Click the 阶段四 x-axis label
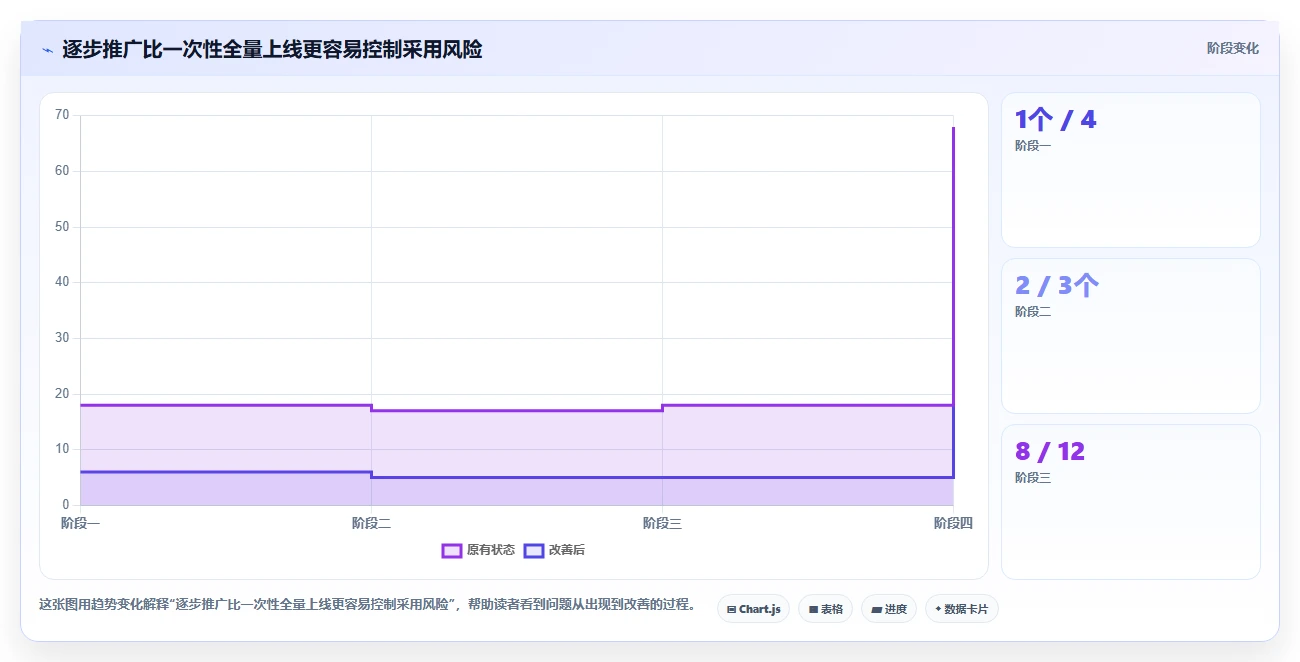Screen dimensions: 1300x662 coord(953,523)
